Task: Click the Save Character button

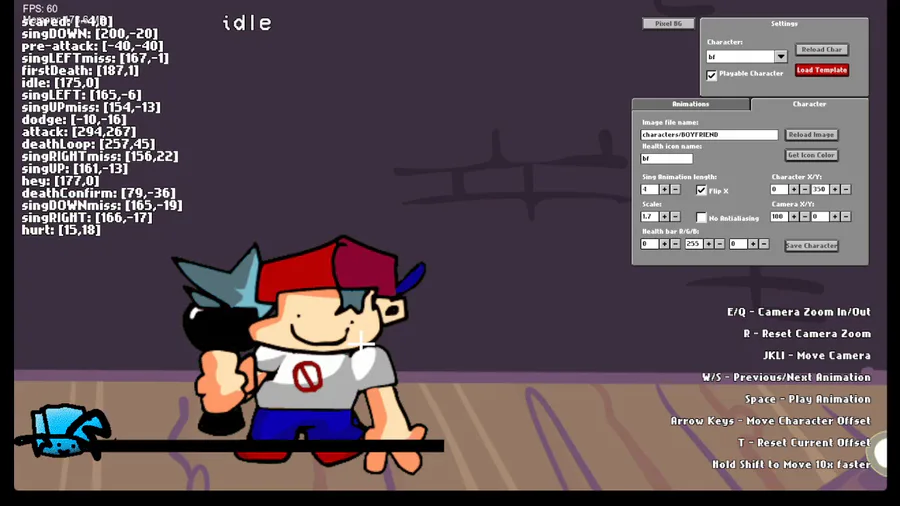Action: pos(811,246)
